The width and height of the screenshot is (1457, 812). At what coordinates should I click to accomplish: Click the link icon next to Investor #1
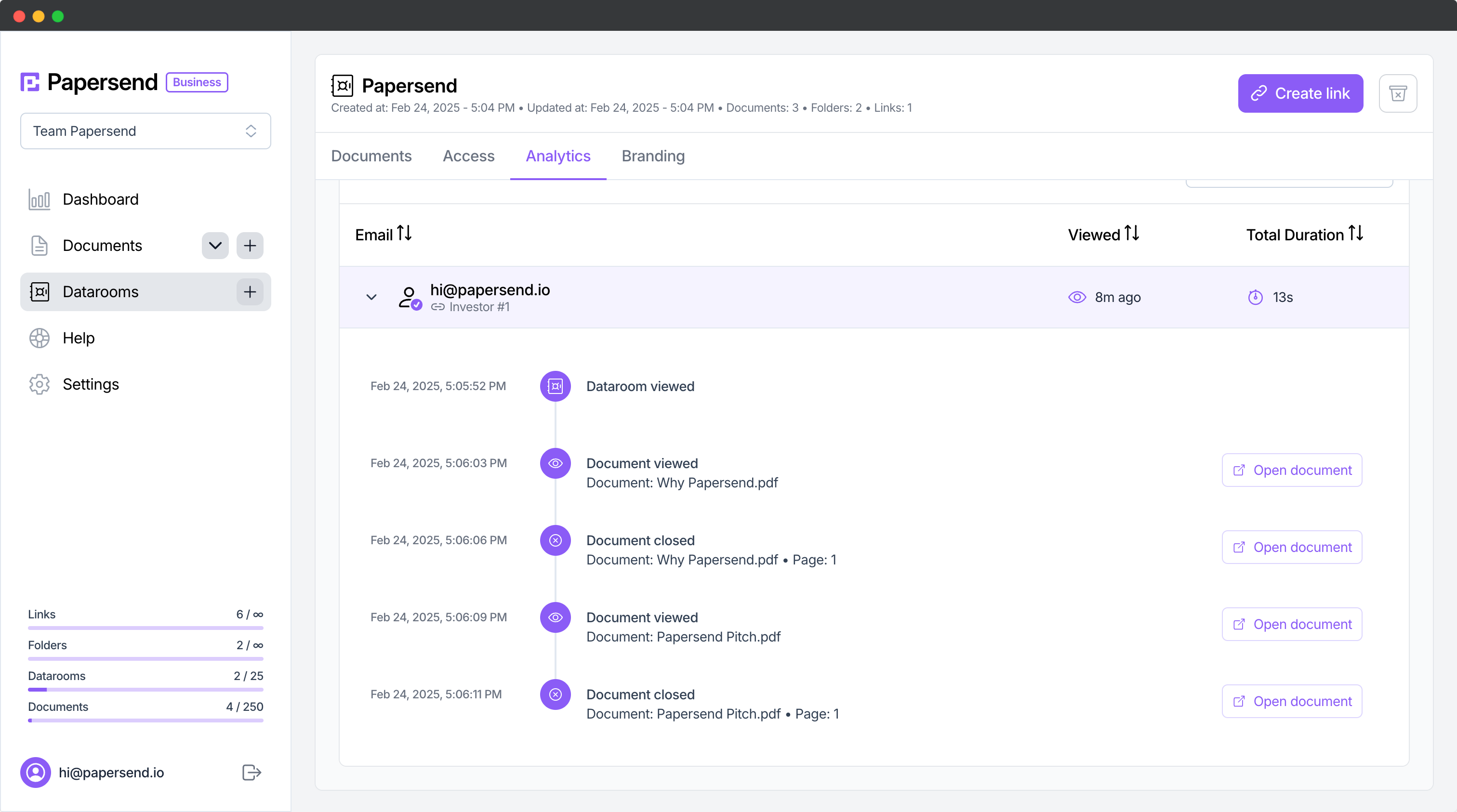point(438,307)
